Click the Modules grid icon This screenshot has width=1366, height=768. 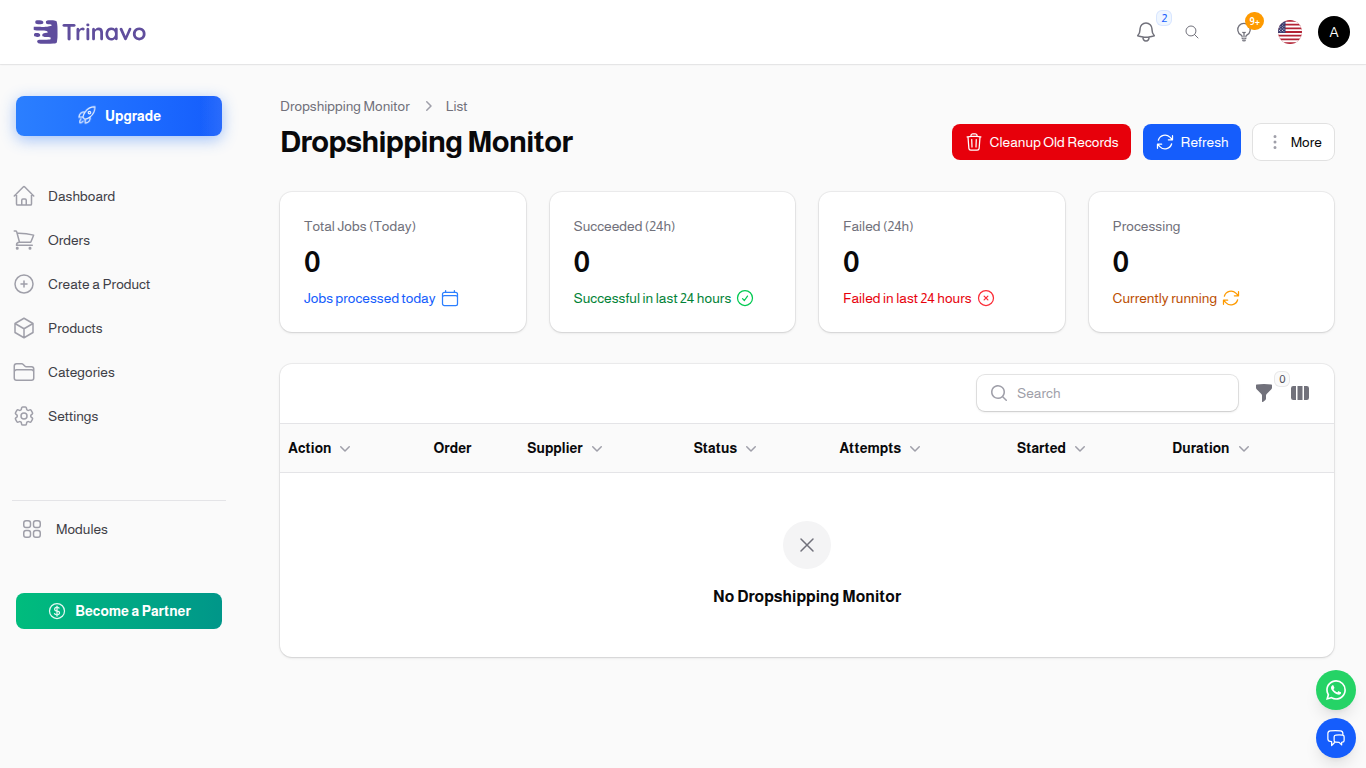click(32, 529)
